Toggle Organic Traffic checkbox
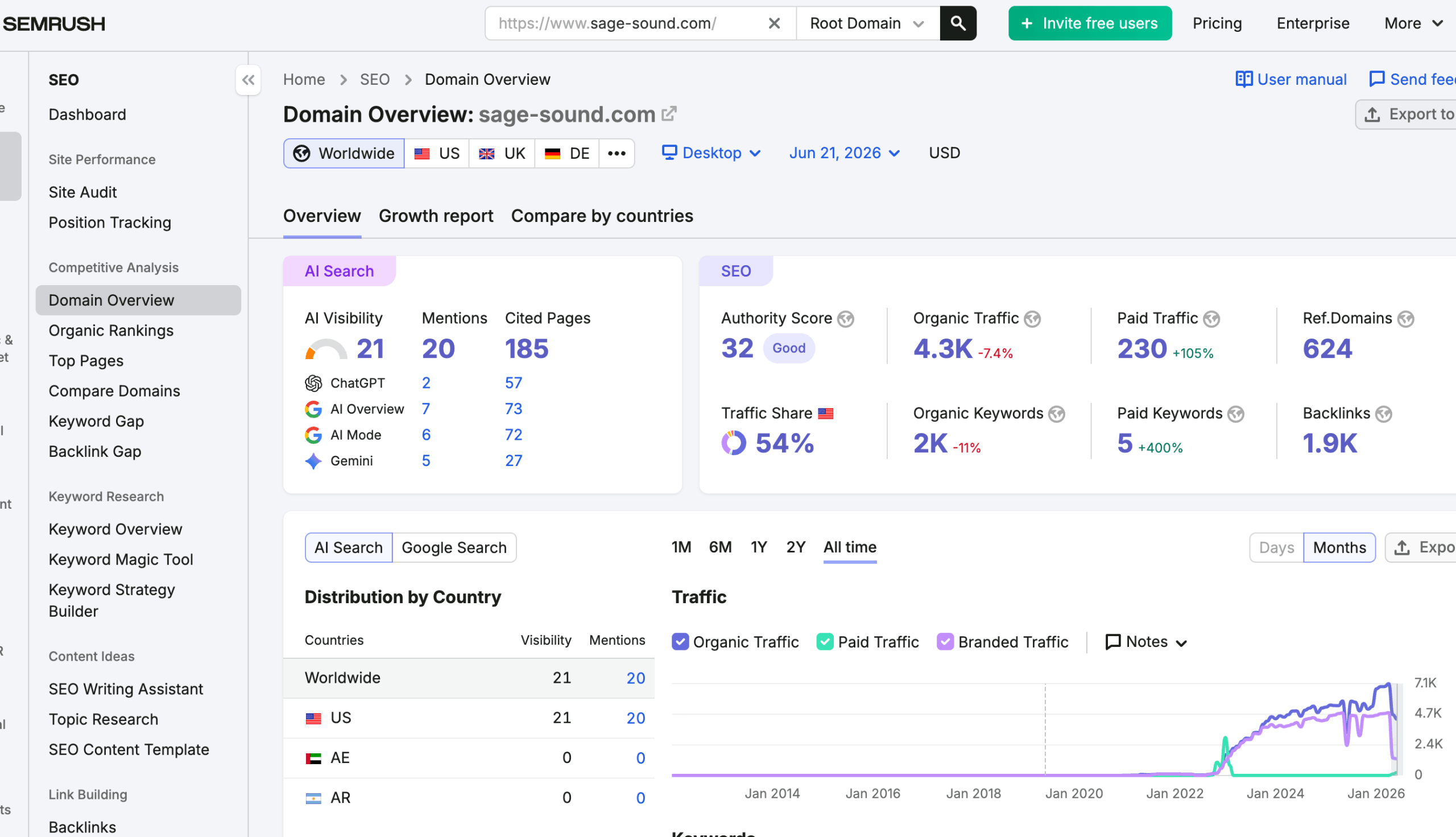1456x837 pixels. click(x=680, y=642)
